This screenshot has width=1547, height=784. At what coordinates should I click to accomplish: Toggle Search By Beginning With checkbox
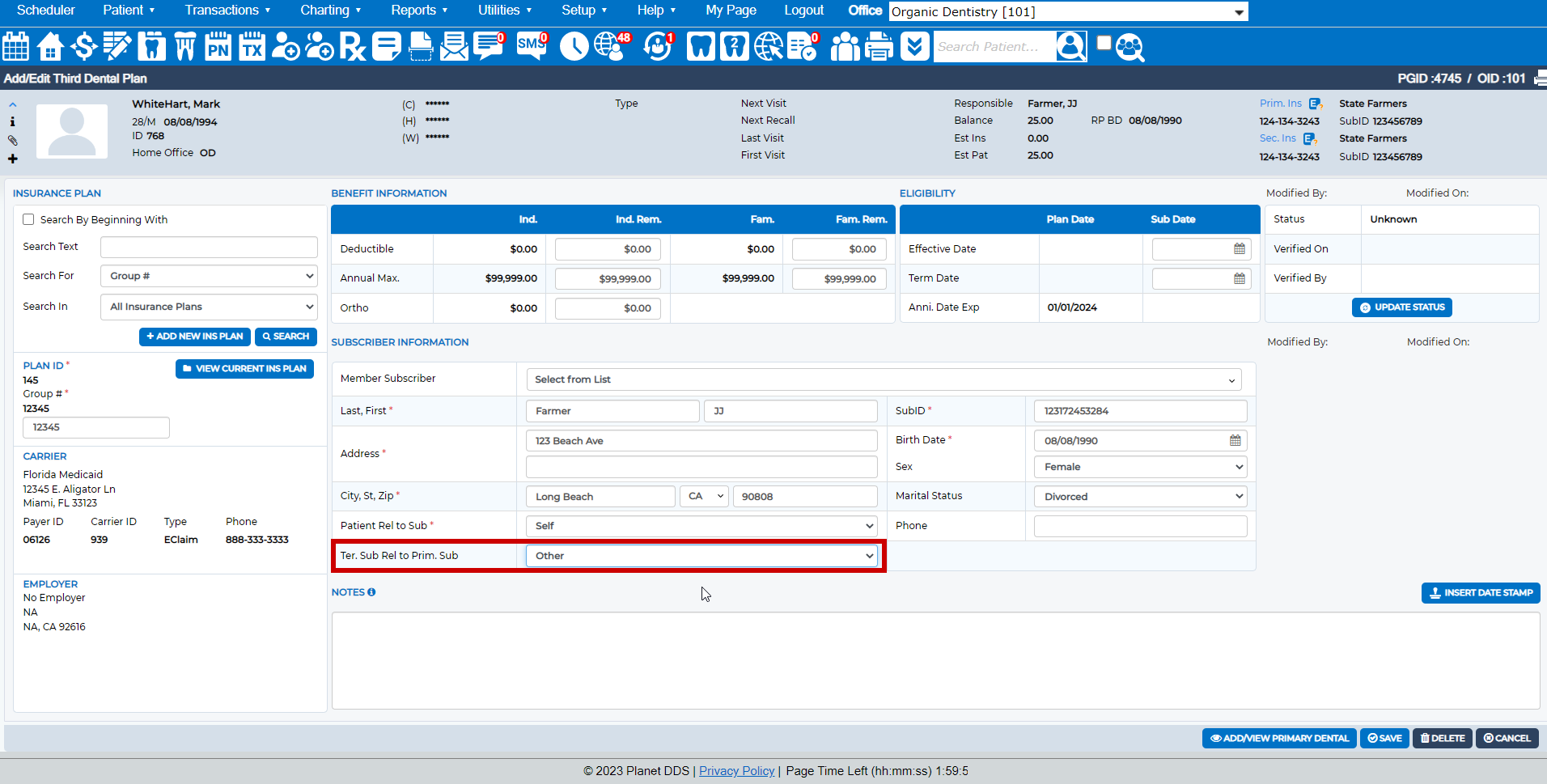click(x=28, y=219)
